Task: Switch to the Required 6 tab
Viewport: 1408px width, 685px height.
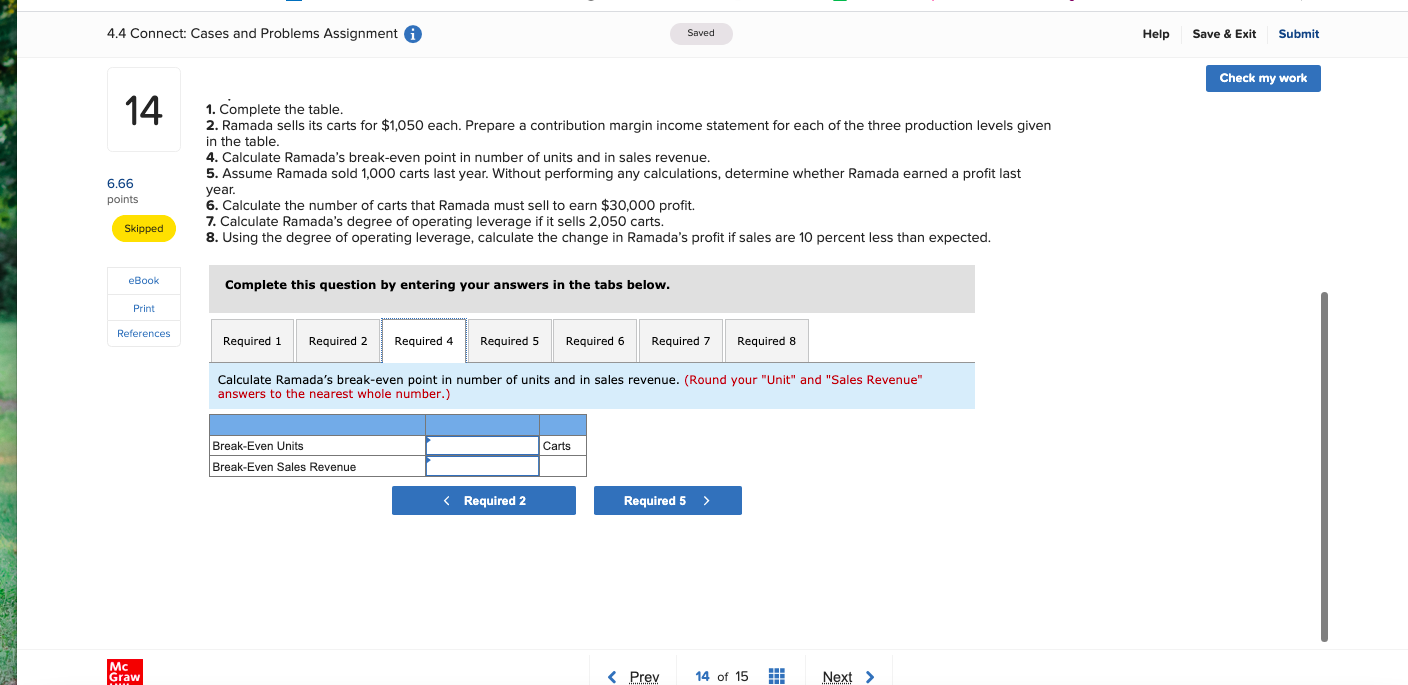Action: coord(595,341)
